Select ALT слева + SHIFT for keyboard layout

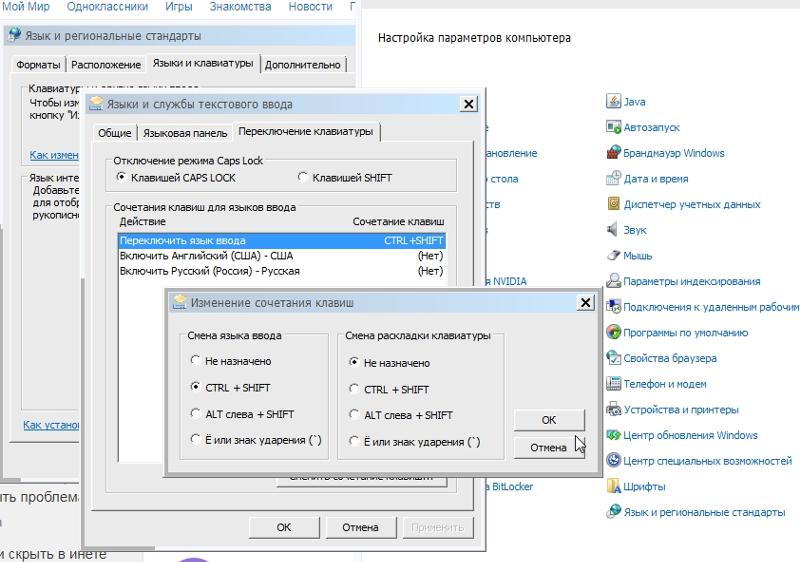[354, 415]
